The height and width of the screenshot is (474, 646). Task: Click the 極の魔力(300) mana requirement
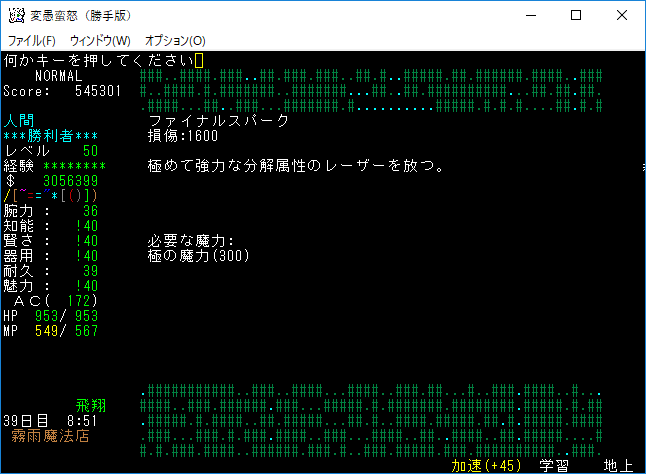[197, 256]
